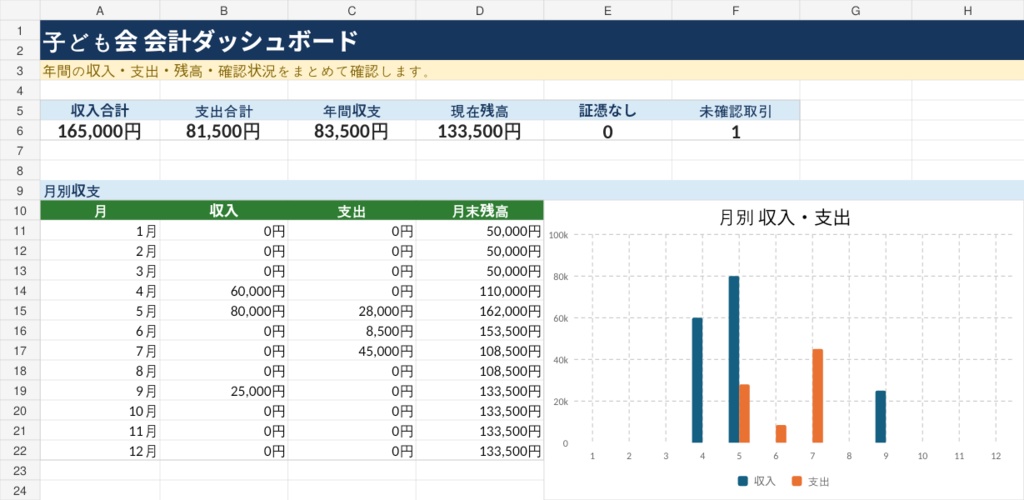The height and width of the screenshot is (500, 1024).
Task: Click the subtitle cell starting with 年間の収入
Action: [532, 70]
